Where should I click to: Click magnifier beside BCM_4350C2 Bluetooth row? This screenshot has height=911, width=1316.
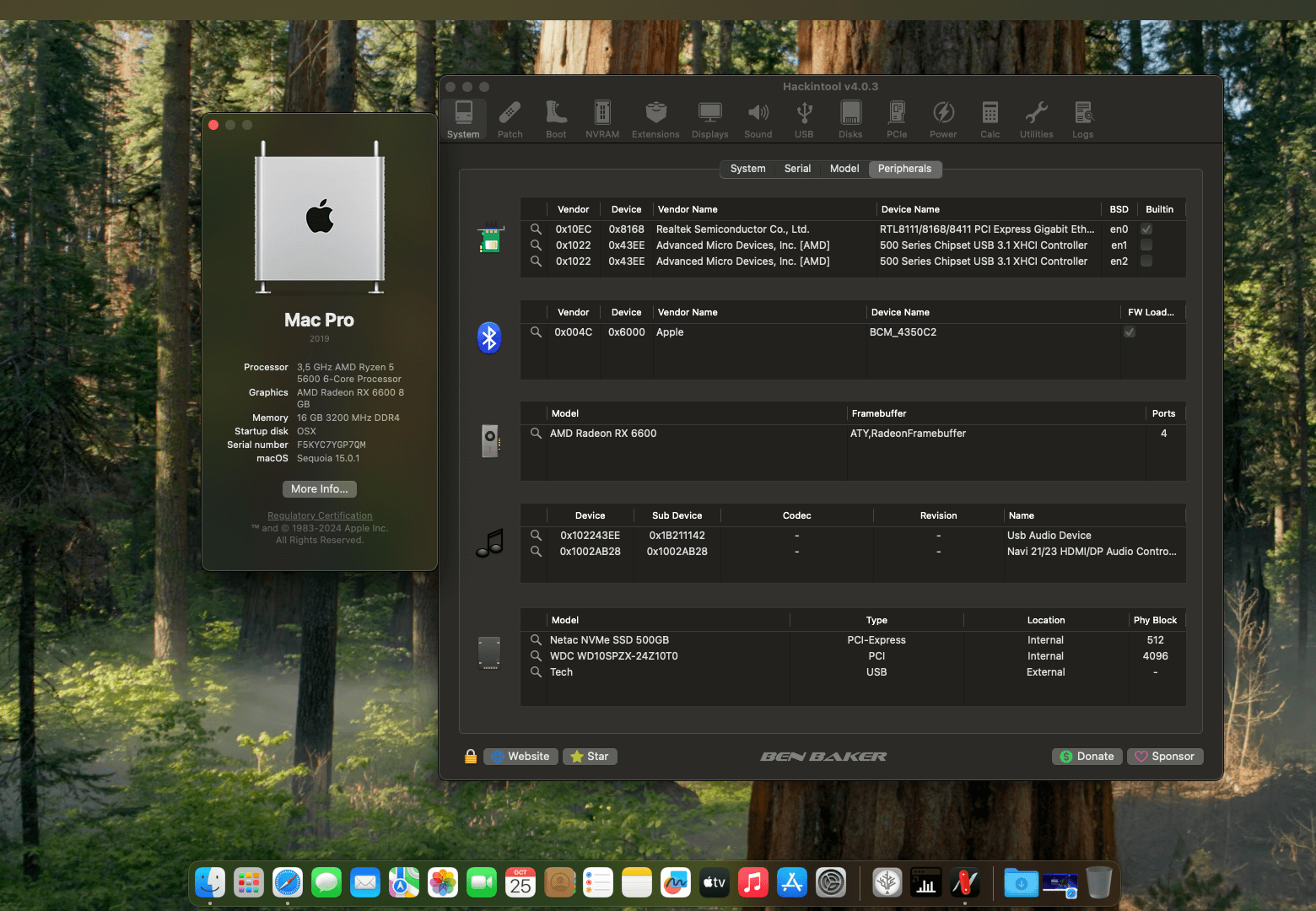pyautogui.click(x=536, y=332)
